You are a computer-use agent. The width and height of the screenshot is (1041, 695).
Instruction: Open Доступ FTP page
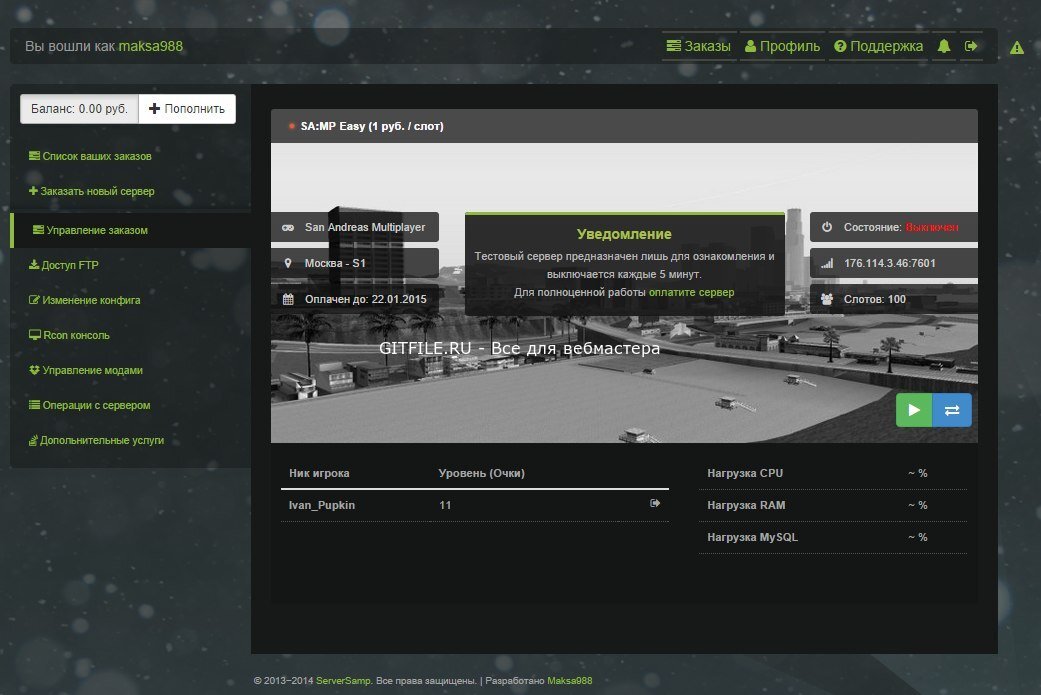64,265
